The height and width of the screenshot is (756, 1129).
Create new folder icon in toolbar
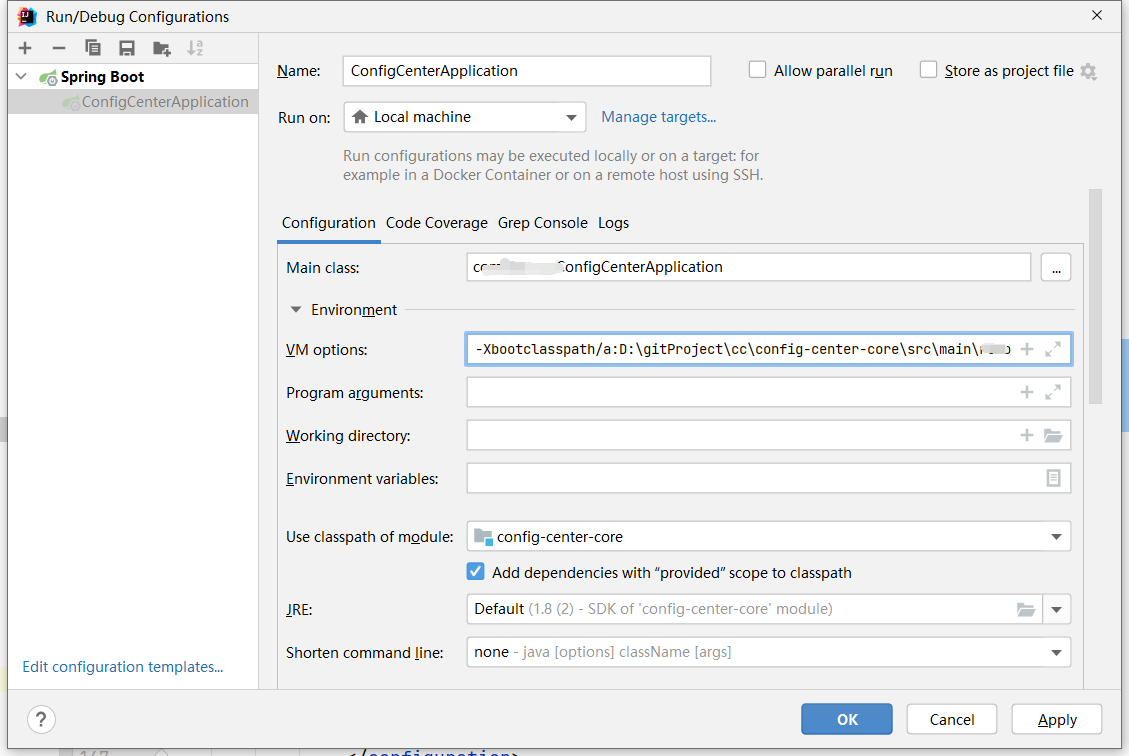point(161,48)
